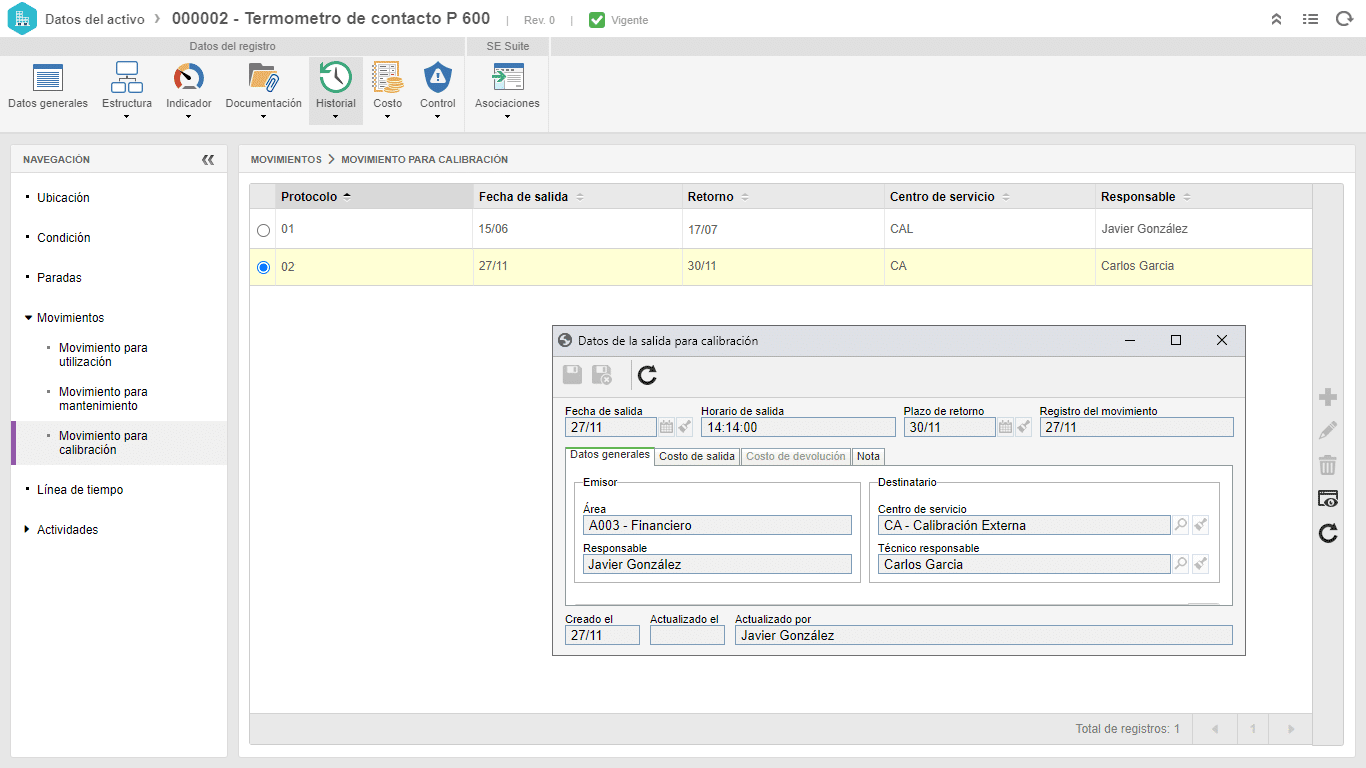
Task: Select radio button for protocol 01
Action: [x=263, y=230]
